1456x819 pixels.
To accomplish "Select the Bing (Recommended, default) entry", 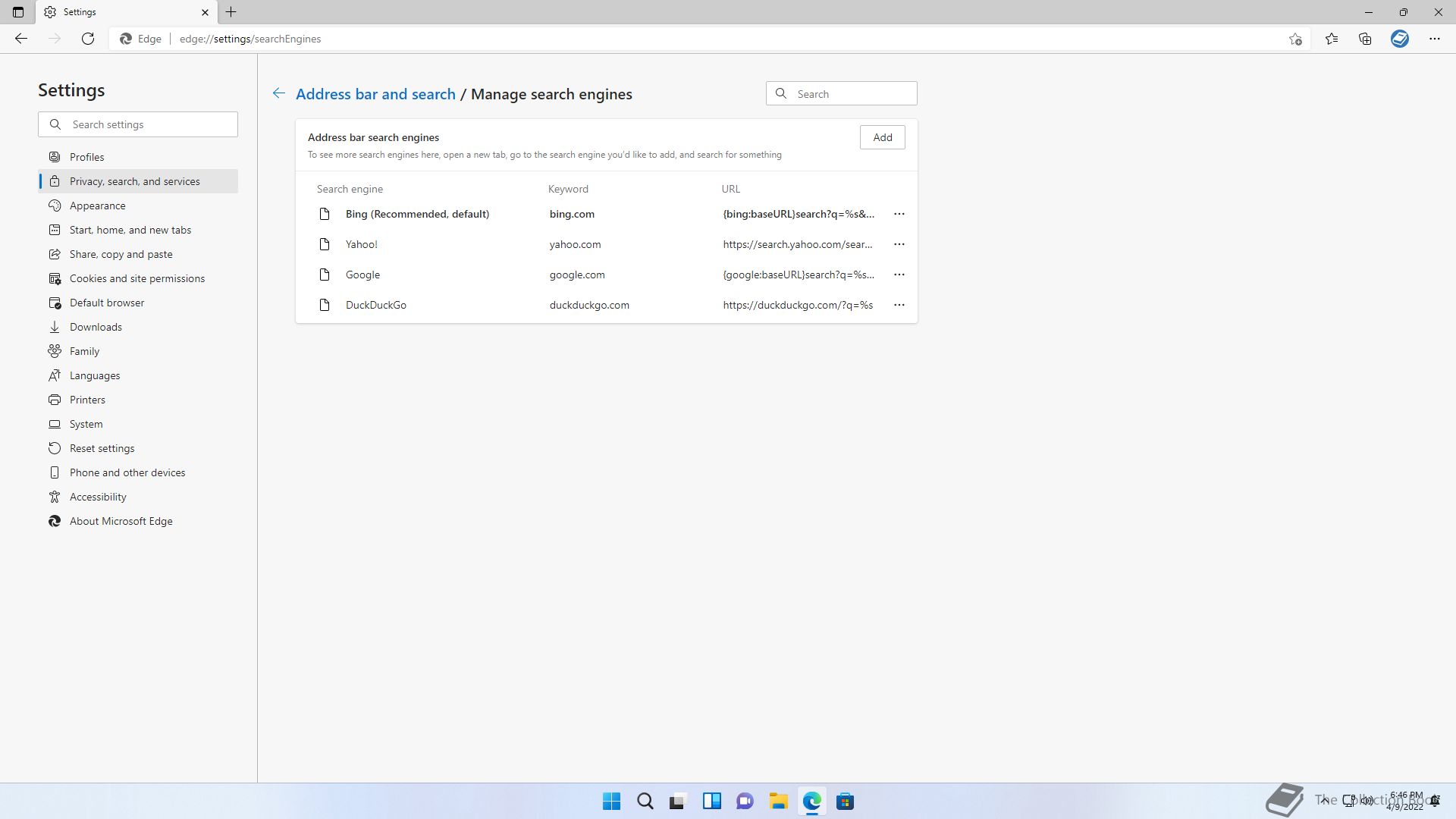I will 417,214.
